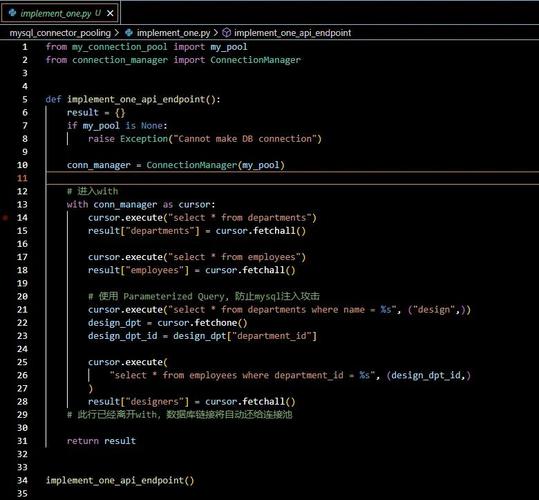Click line number 35 in the gutter
The height and width of the screenshot is (500, 539).
pos(22,493)
